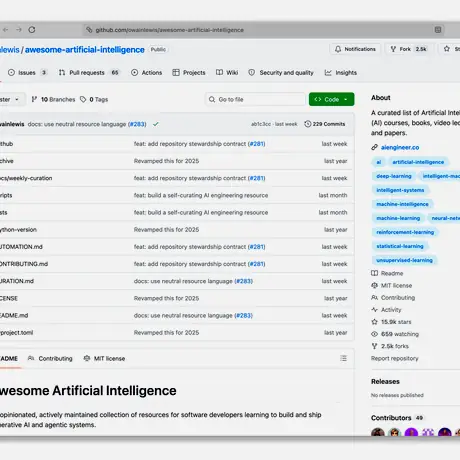This screenshot has height=460, width=460.
Task: Open the CONTRIBUTING.md file
Action: click(24, 264)
